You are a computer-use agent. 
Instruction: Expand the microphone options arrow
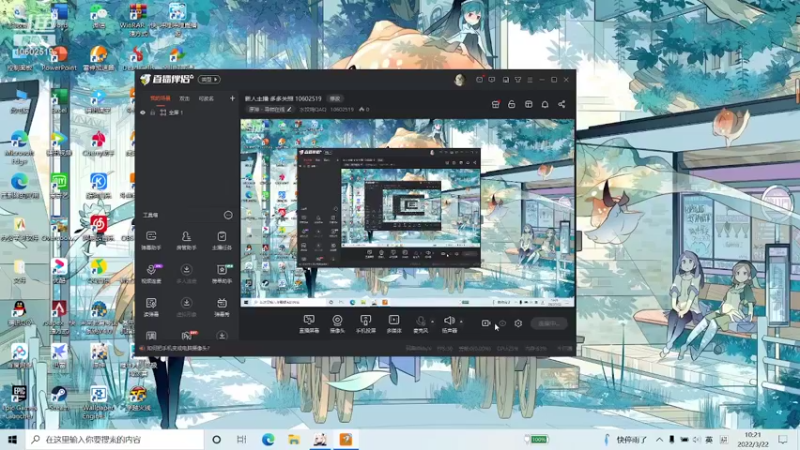click(x=433, y=321)
